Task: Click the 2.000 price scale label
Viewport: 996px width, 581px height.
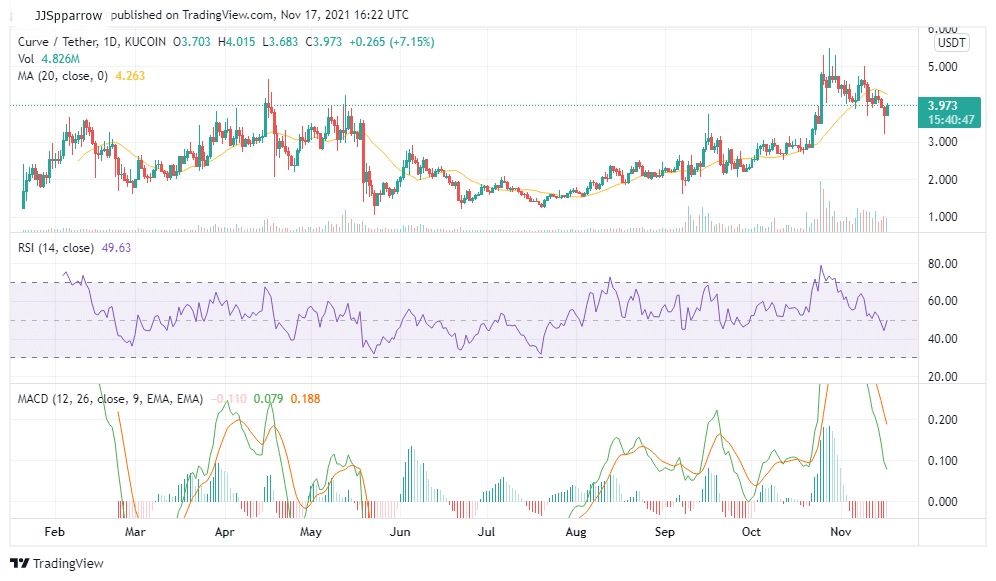Action: tap(943, 180)
